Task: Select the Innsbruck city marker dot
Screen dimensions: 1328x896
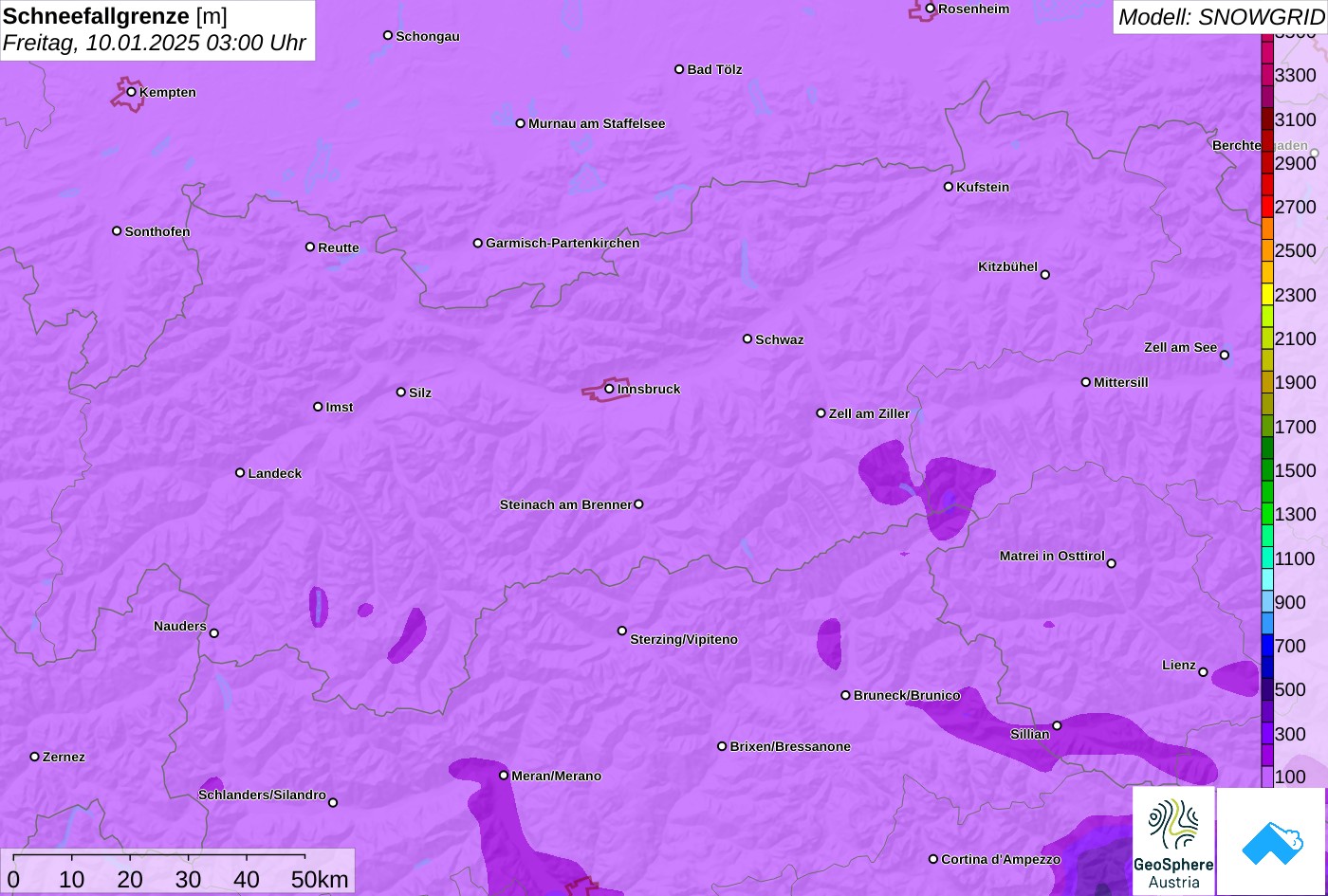Action: [609, 389]
